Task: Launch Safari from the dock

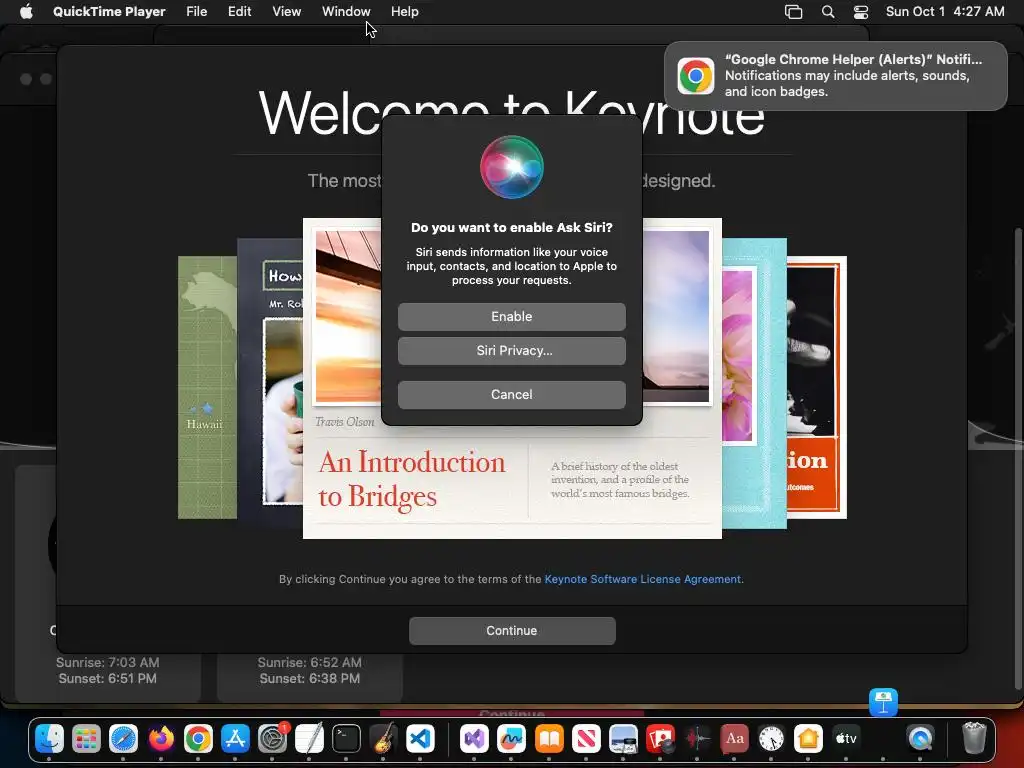Action: pyautogui.click(x=123, y=739)
